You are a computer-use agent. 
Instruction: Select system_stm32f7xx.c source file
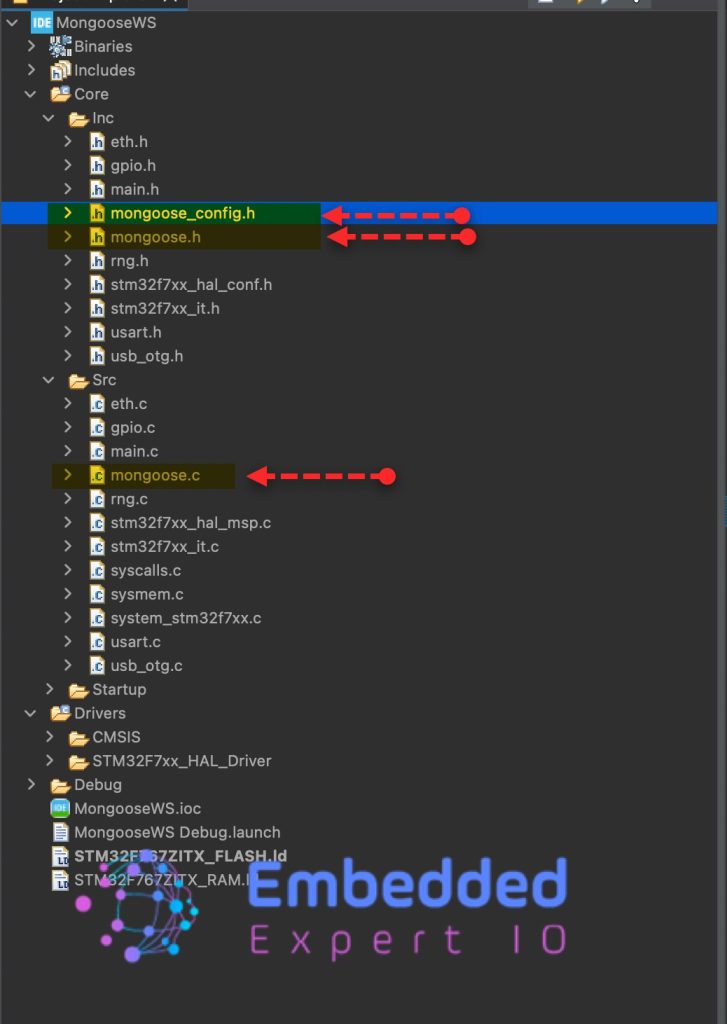185,618
